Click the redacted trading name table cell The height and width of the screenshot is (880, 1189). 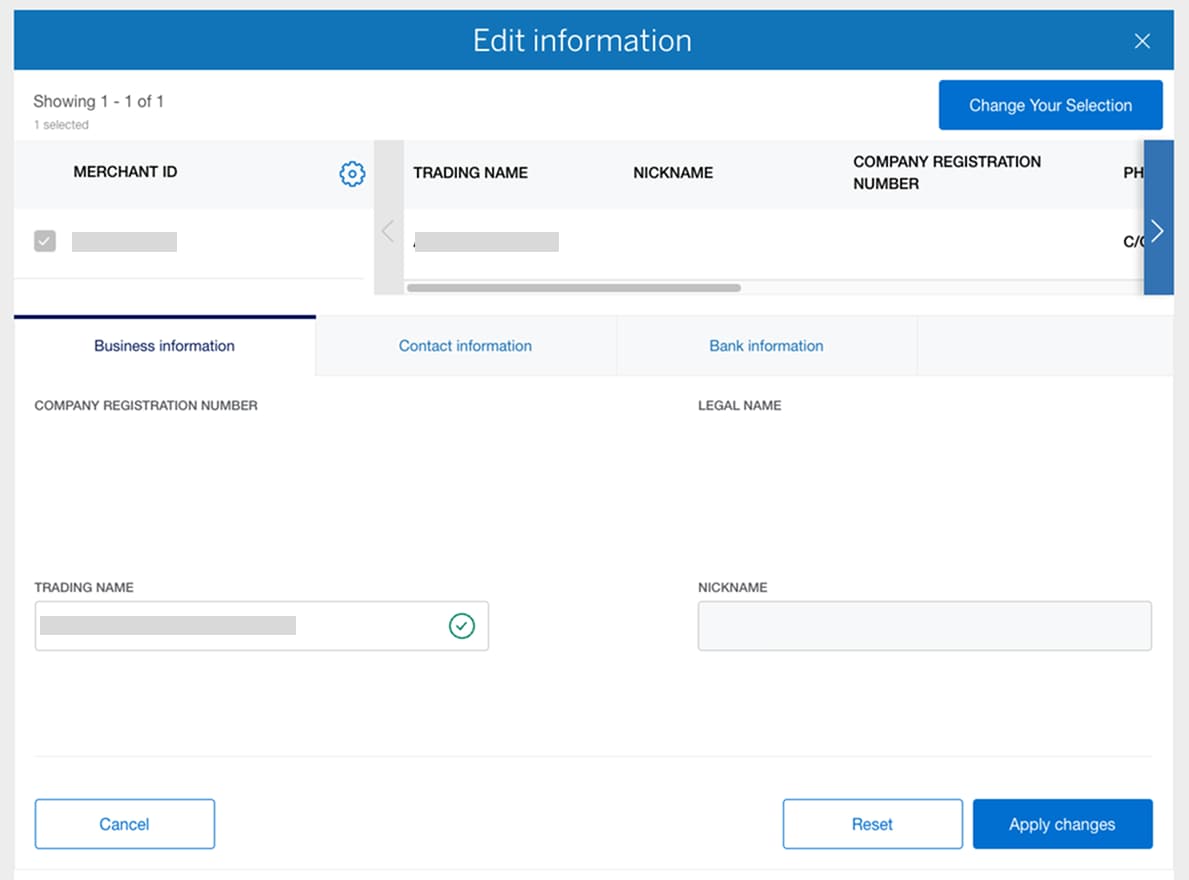486,242
